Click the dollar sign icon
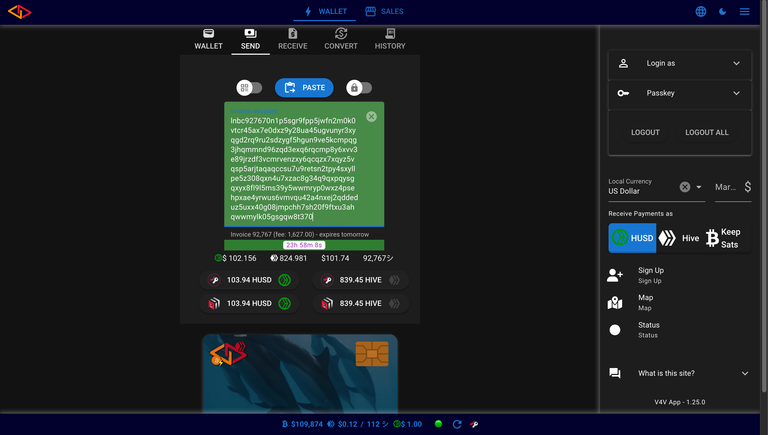 coord(747,187)
